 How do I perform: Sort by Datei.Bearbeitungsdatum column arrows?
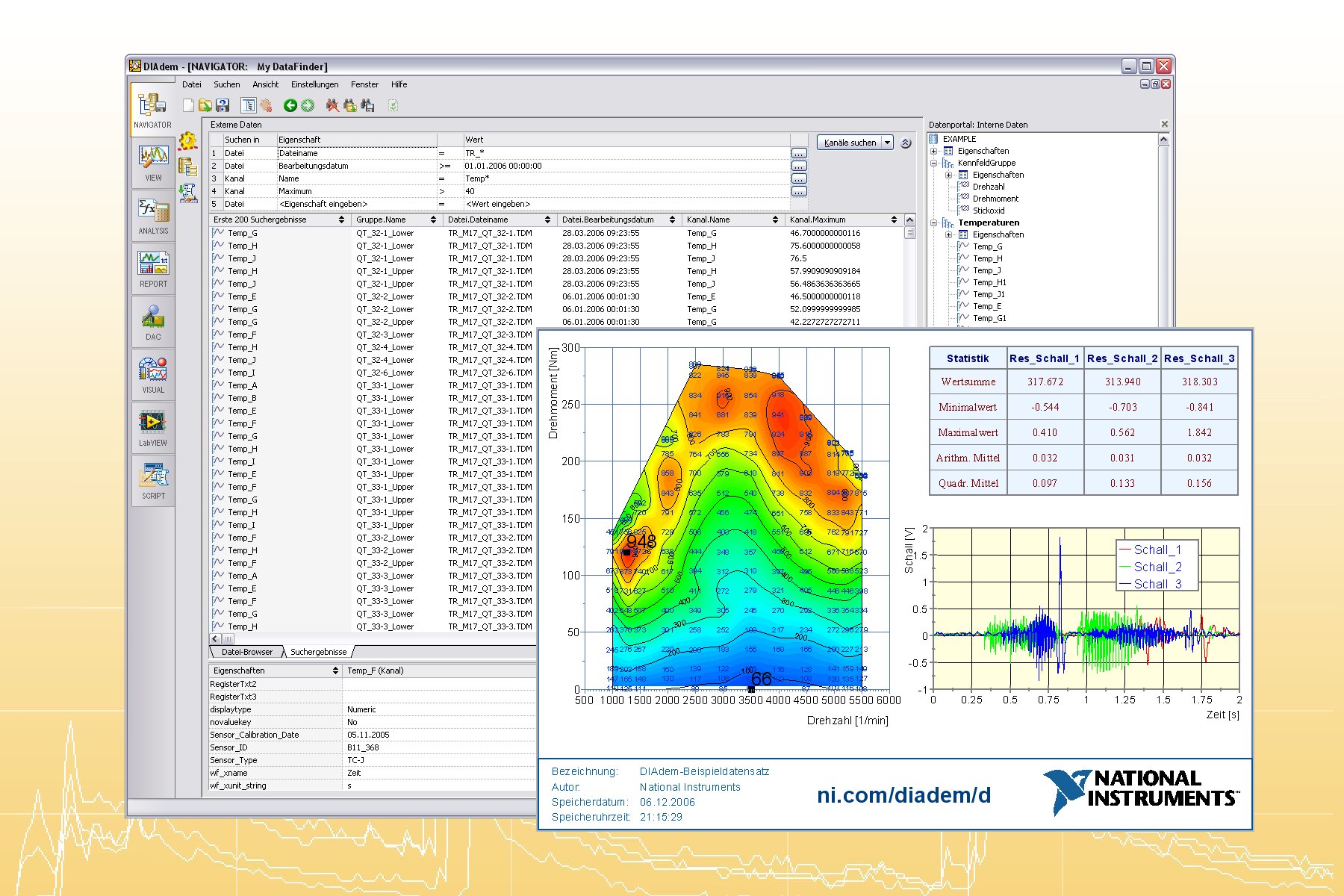click(672, 220)
